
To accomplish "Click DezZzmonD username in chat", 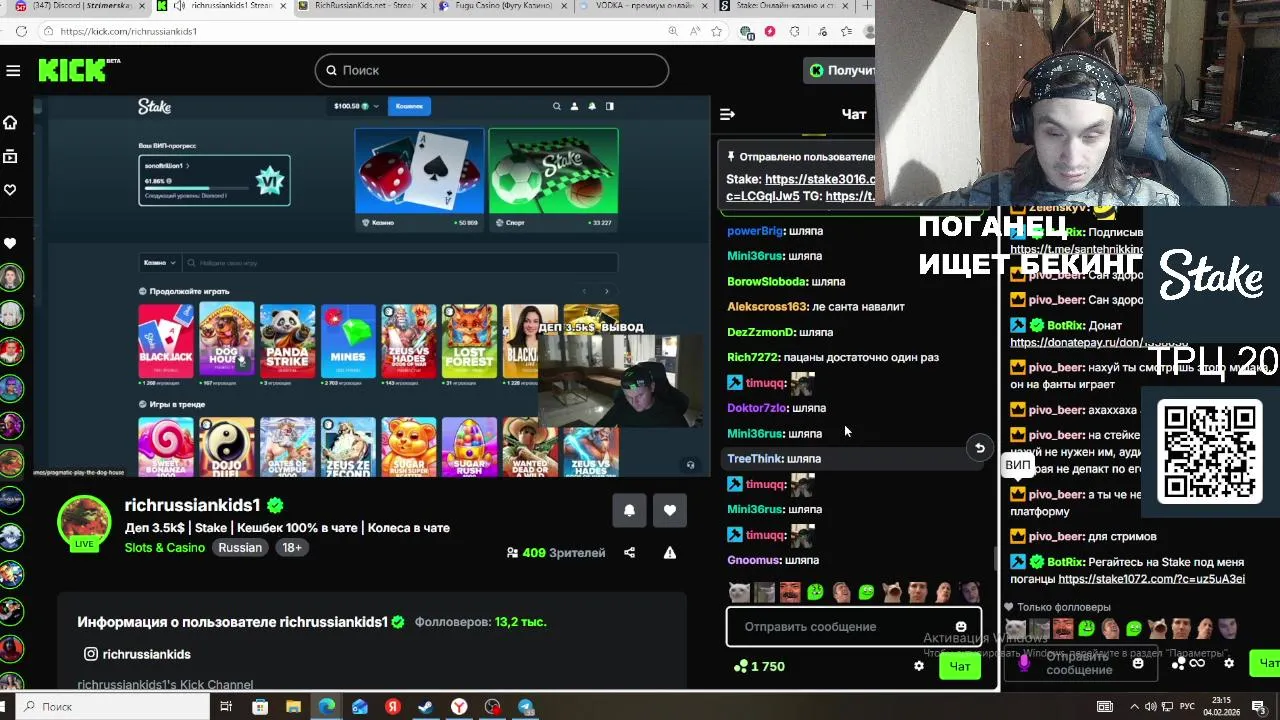I will (761, 332).
